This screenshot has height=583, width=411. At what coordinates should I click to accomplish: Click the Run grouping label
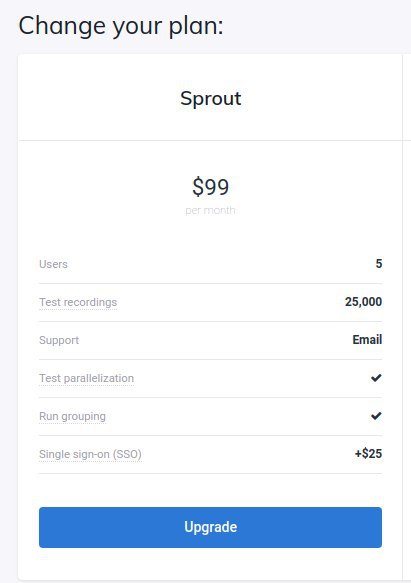coord(73,416)
